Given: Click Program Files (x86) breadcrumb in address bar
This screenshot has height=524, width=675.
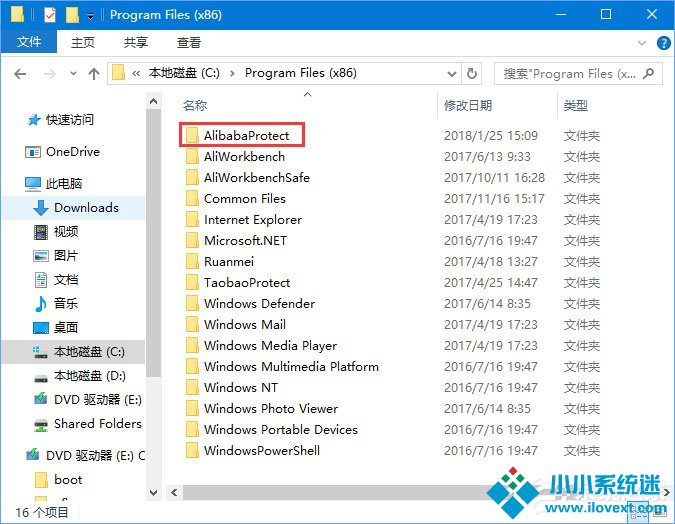Looking at the screenshot, I should point(300,73).
